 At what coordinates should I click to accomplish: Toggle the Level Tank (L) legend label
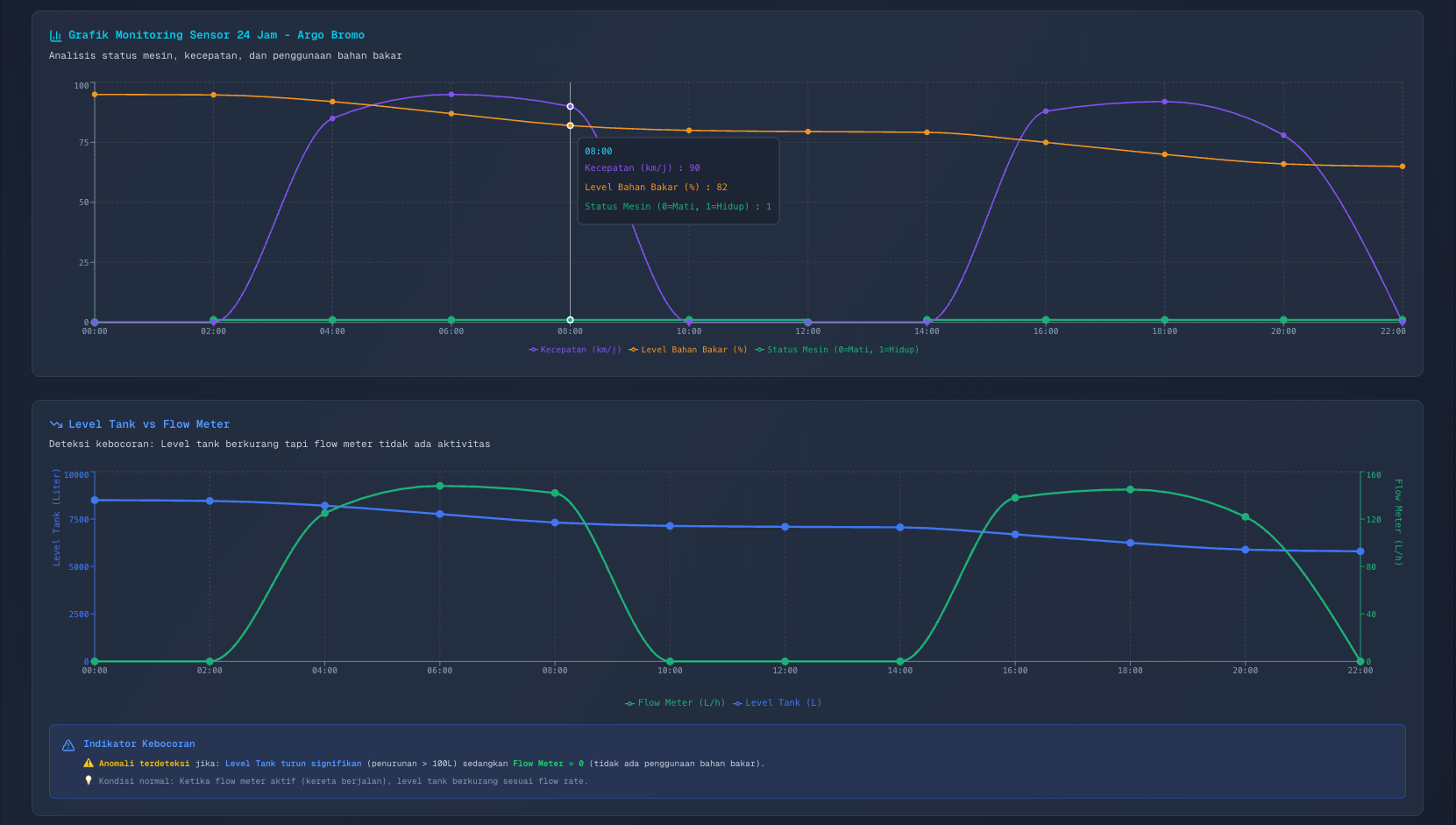783,703
